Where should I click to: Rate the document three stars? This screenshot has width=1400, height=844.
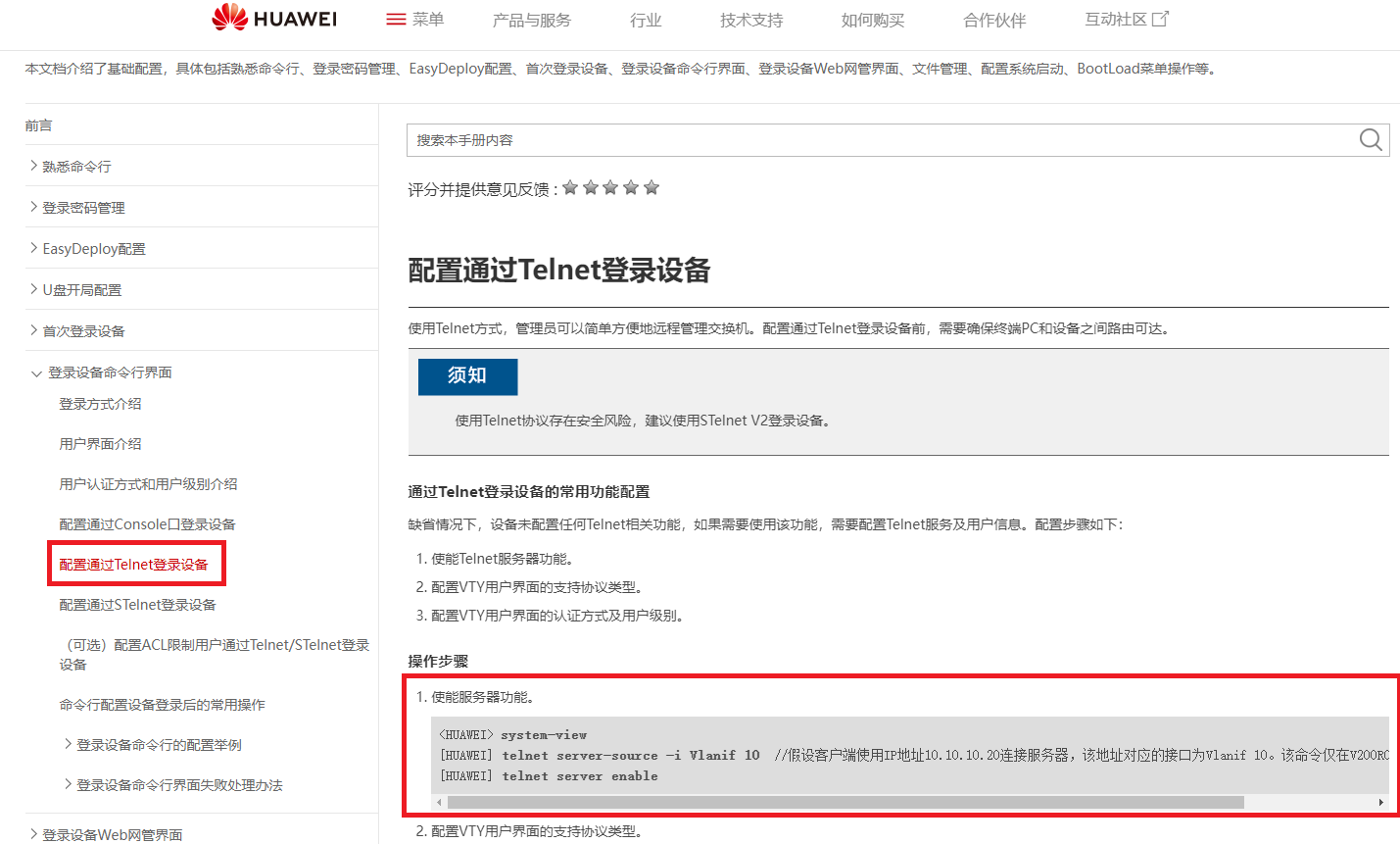610,187
